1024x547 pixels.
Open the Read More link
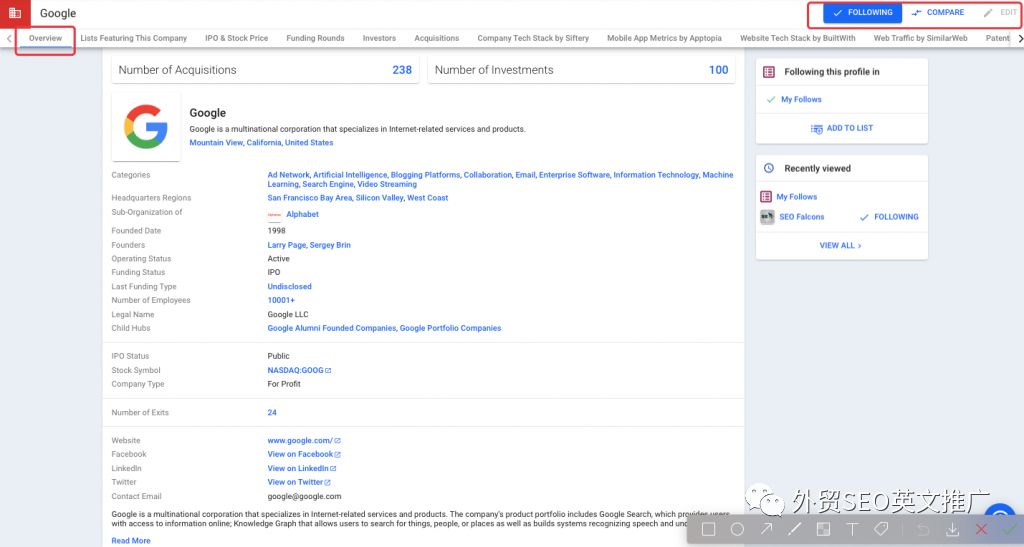click(131, 541)
